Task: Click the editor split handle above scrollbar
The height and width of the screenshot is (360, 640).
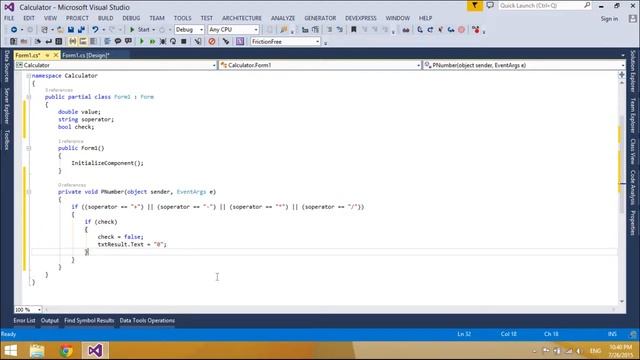Action: click(622, 75)
